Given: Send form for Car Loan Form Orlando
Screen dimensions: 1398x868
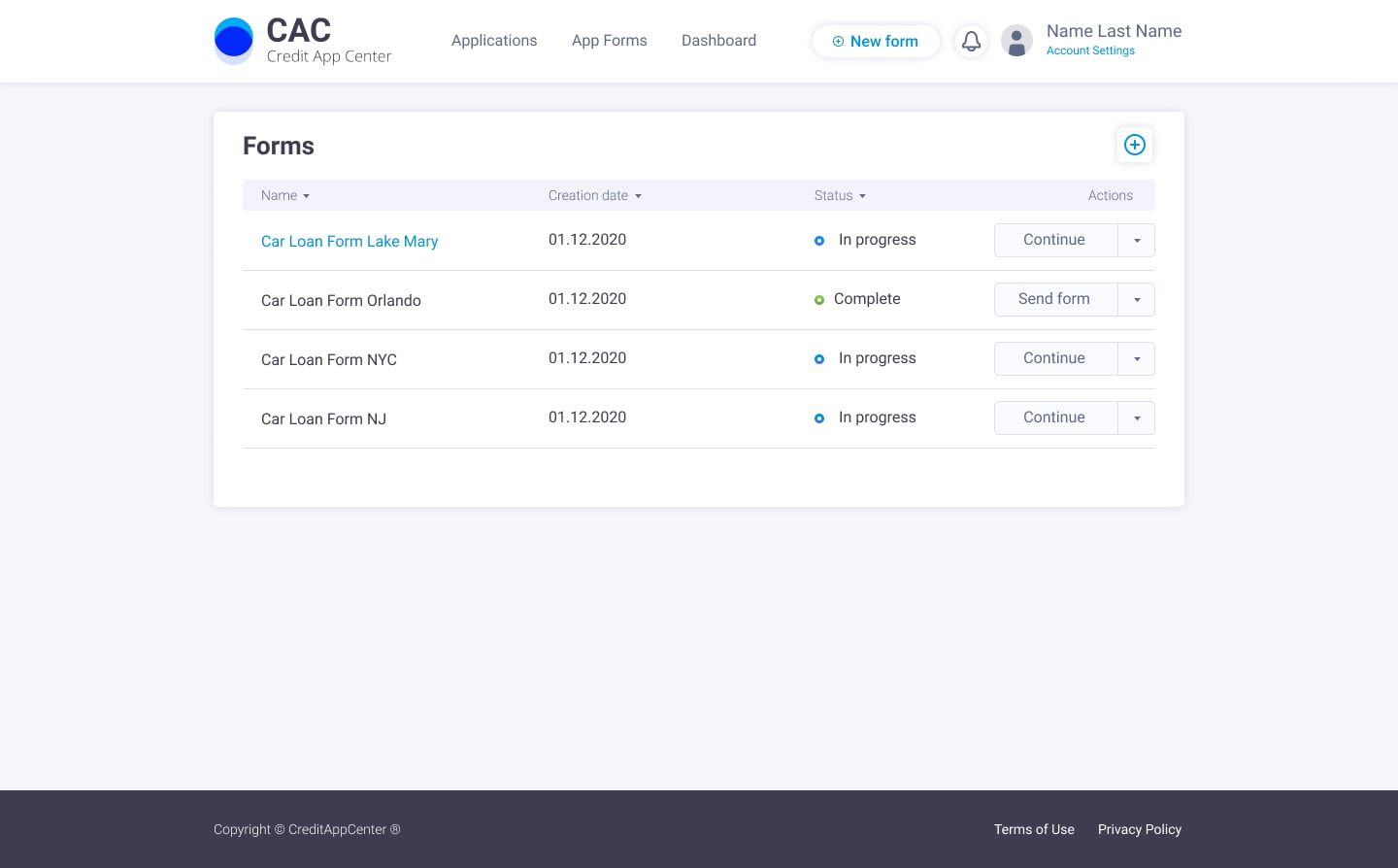Looking at the screenshot, I should pos(1055,299).
